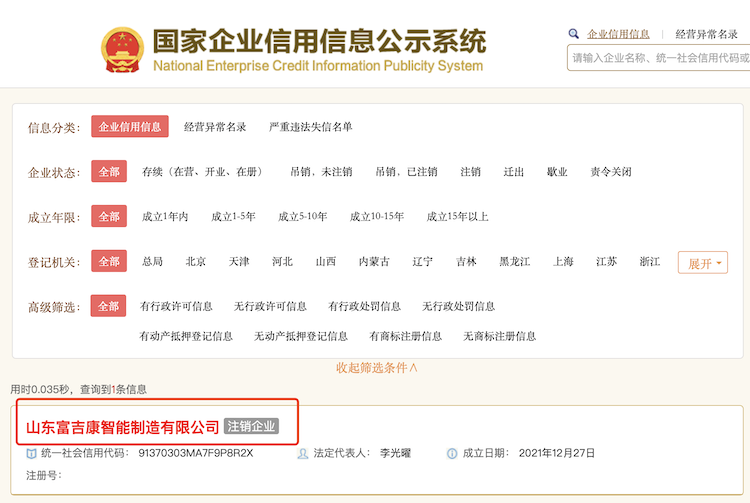Screen dimensions: 750x503
Task: Select 总局 registration authority
Action: 153,262
